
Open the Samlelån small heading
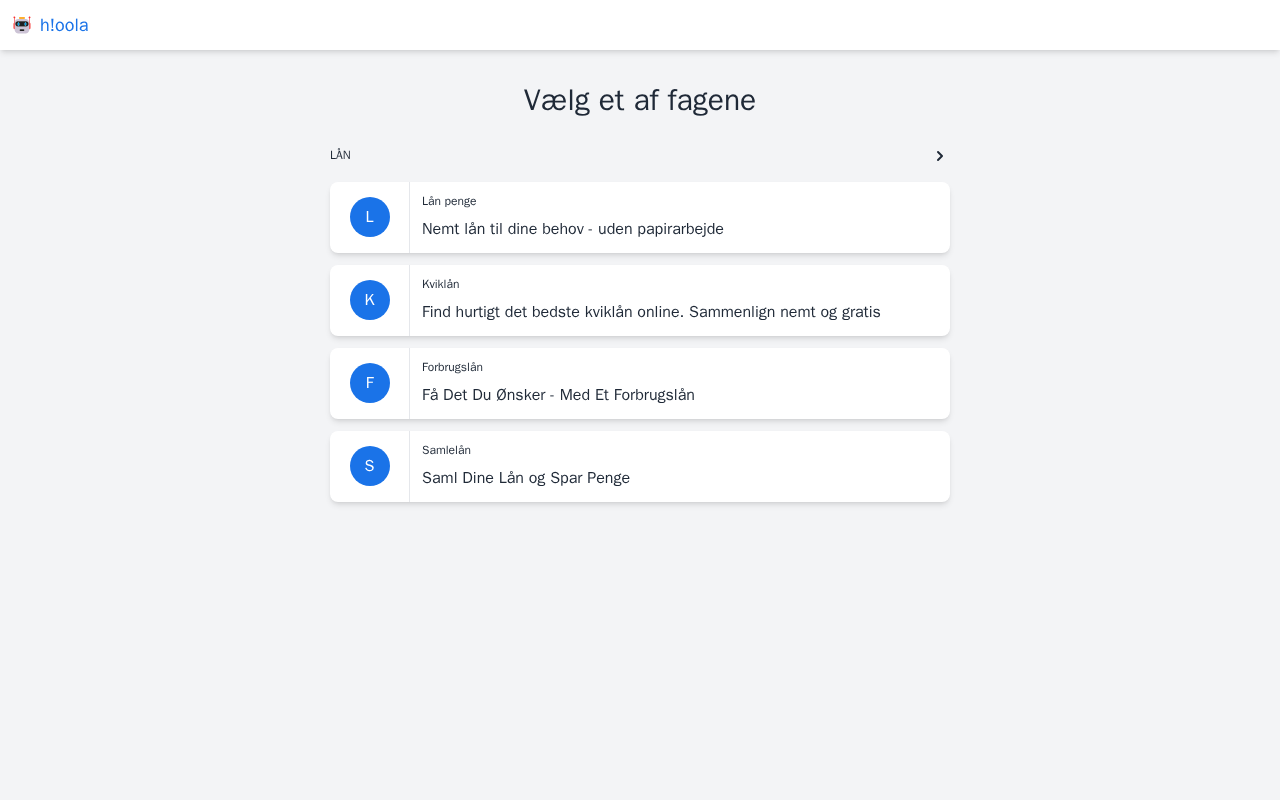pos(446,450)
